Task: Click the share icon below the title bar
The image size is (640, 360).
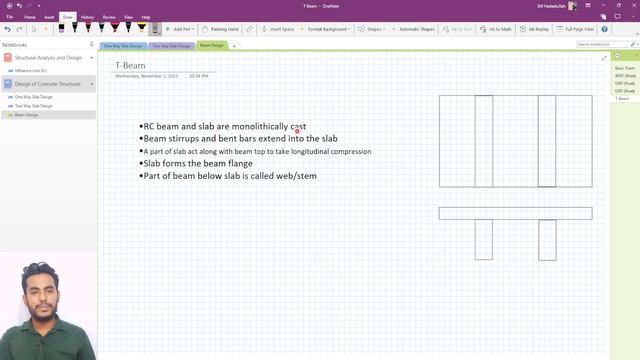Action: pyautogui.click(x=603, y=17)
